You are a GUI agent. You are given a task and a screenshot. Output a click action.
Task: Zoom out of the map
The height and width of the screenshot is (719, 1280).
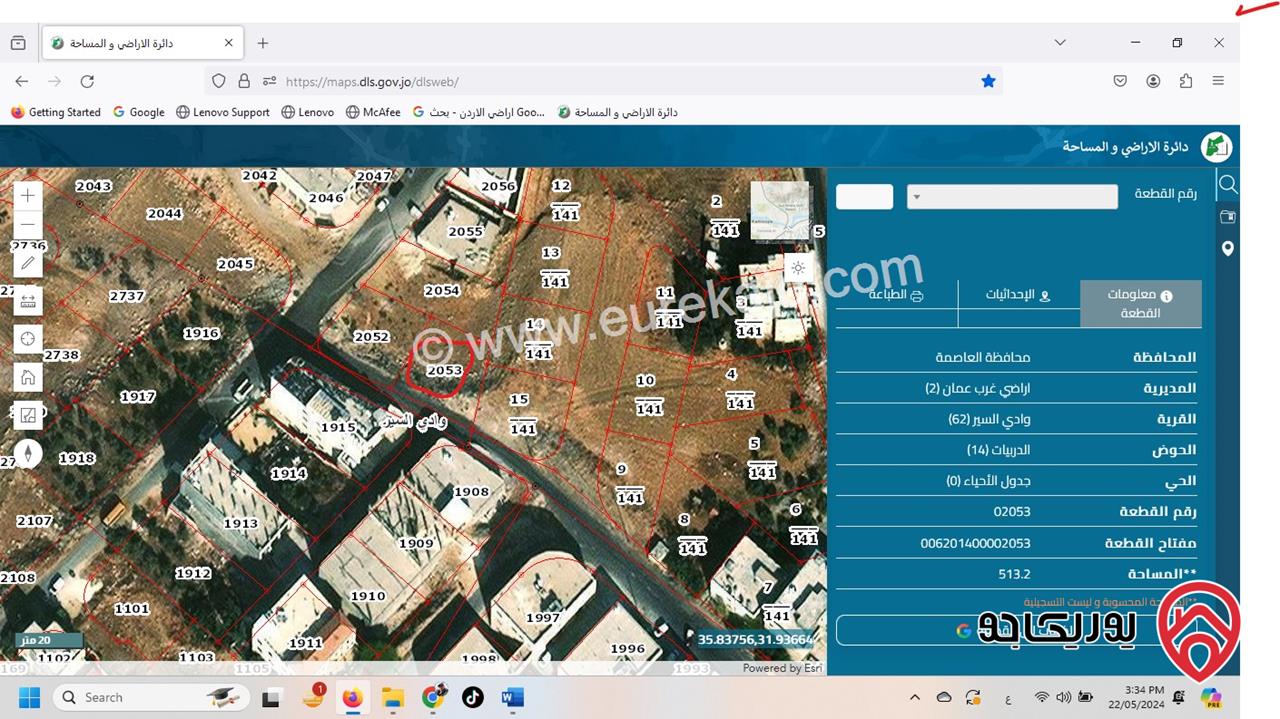[28, 226]
